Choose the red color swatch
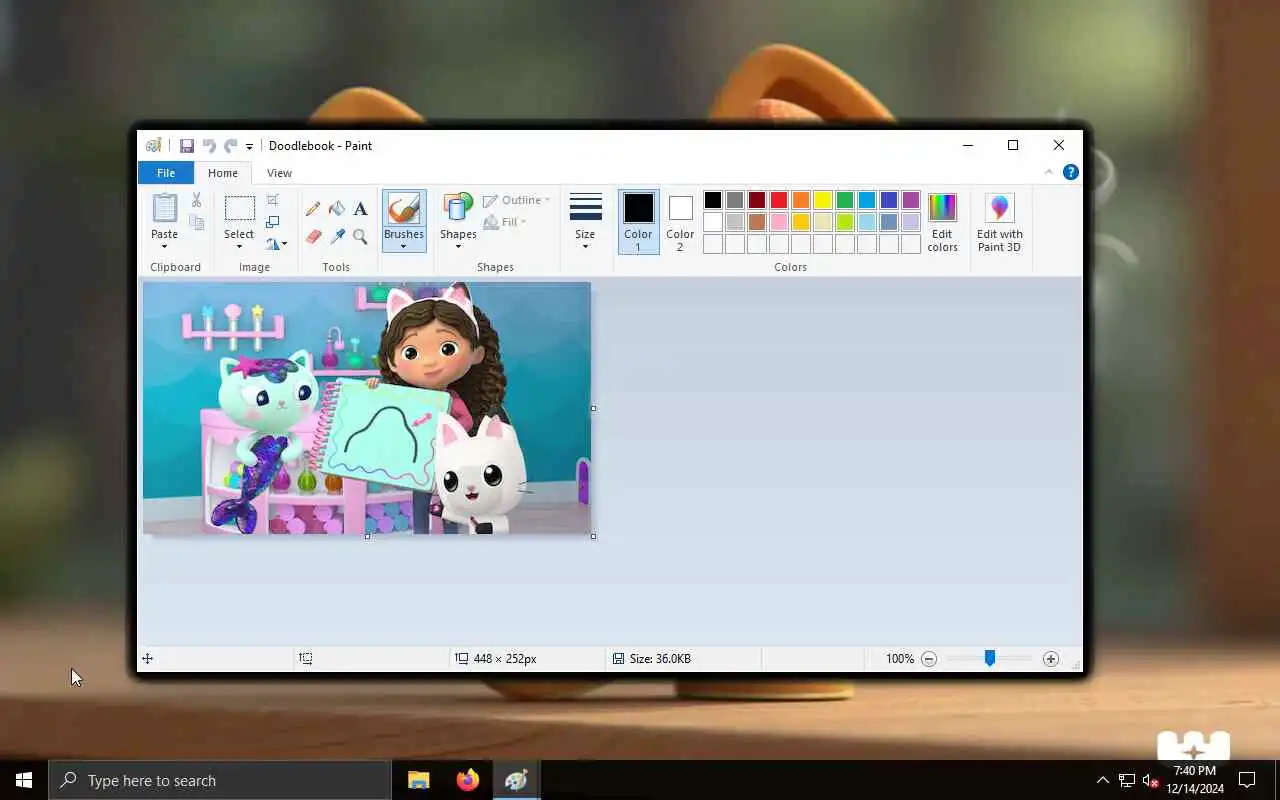The image size is (1280, 800). [779, 200]
